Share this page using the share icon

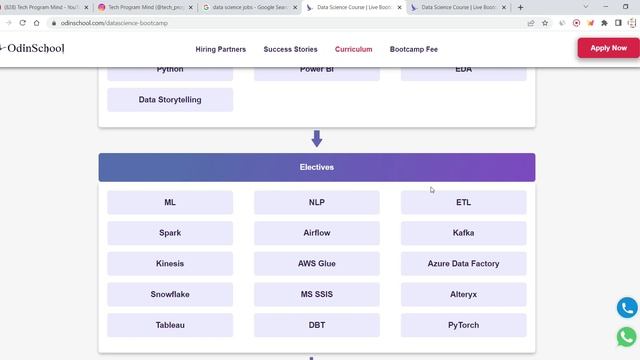click(531, 23)
